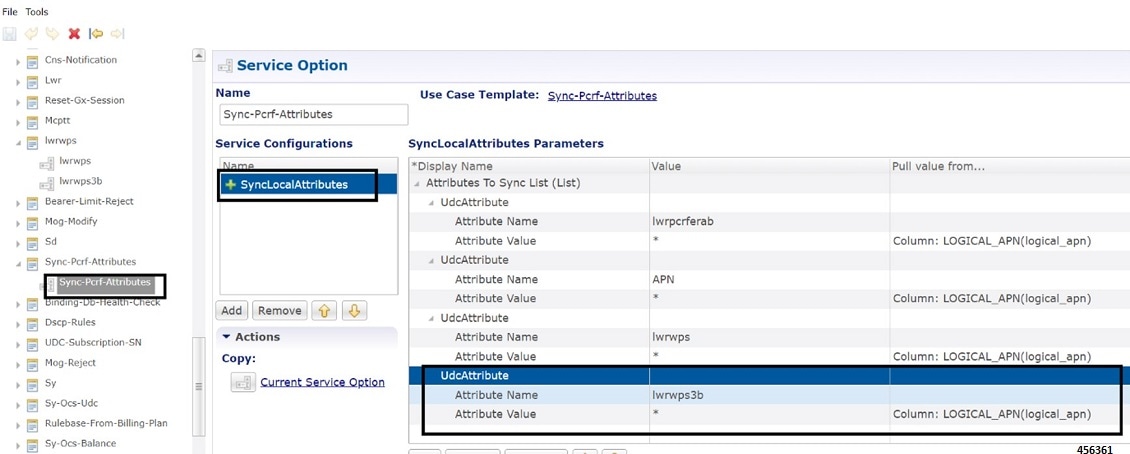Image resolution: width=1130 pixels, height=454 pixels.
Task: Click the Add button under Service Configurations
Action: (x=232, y=311)
